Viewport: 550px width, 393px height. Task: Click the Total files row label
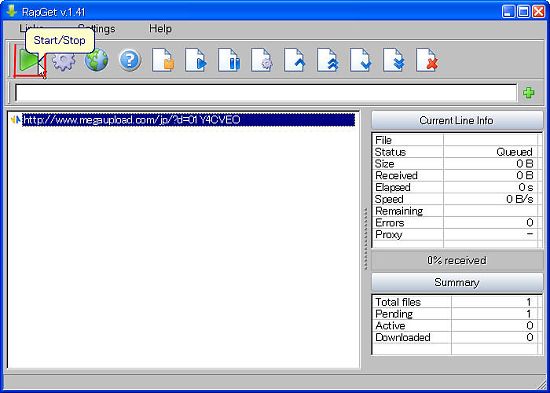[x=398, y=302]
